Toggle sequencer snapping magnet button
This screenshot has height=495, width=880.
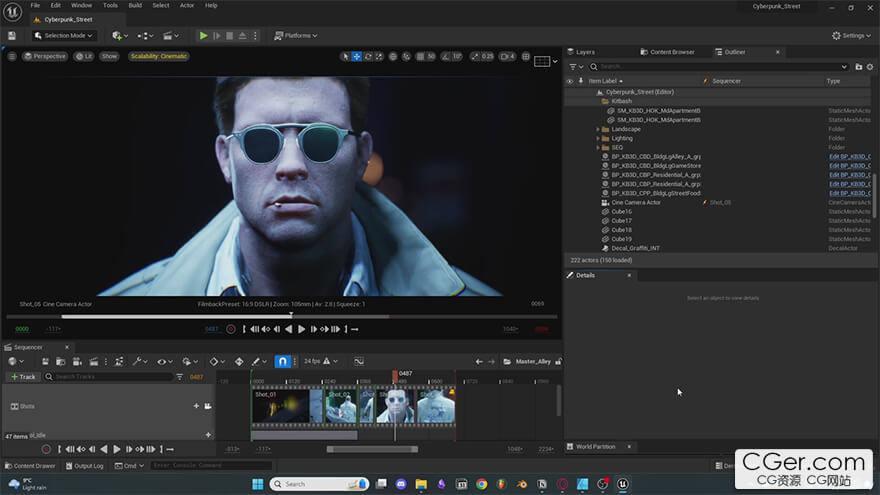click(x=282, y=361)
